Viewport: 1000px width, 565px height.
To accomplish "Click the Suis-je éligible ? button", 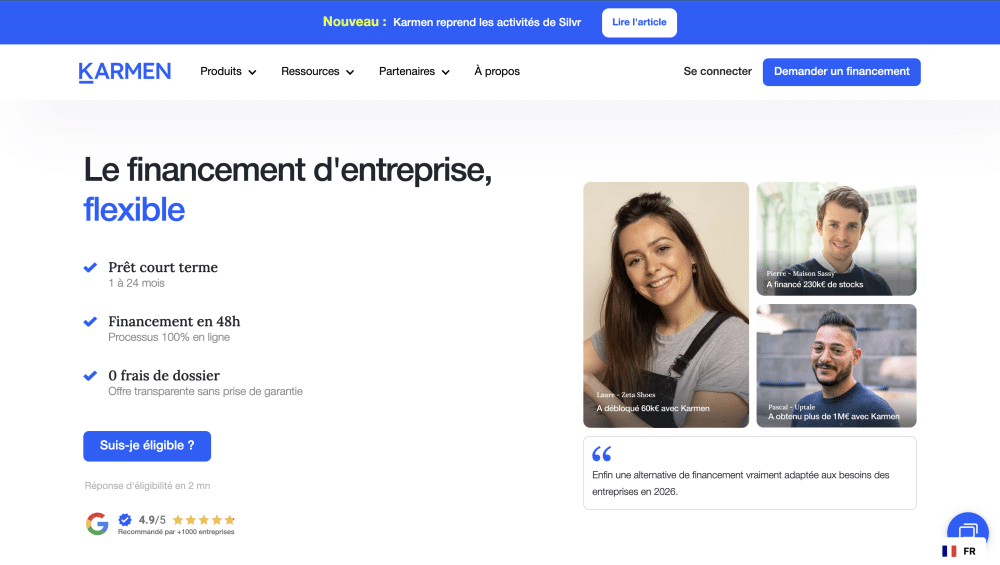I will 147,446.
